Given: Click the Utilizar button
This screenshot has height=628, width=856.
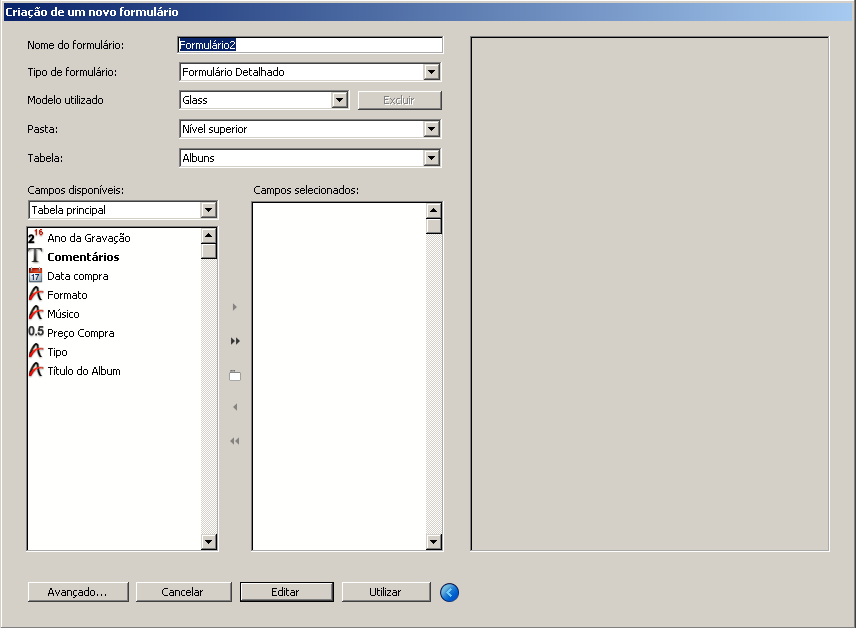Looking at the screenshot, I should point(385,592).
